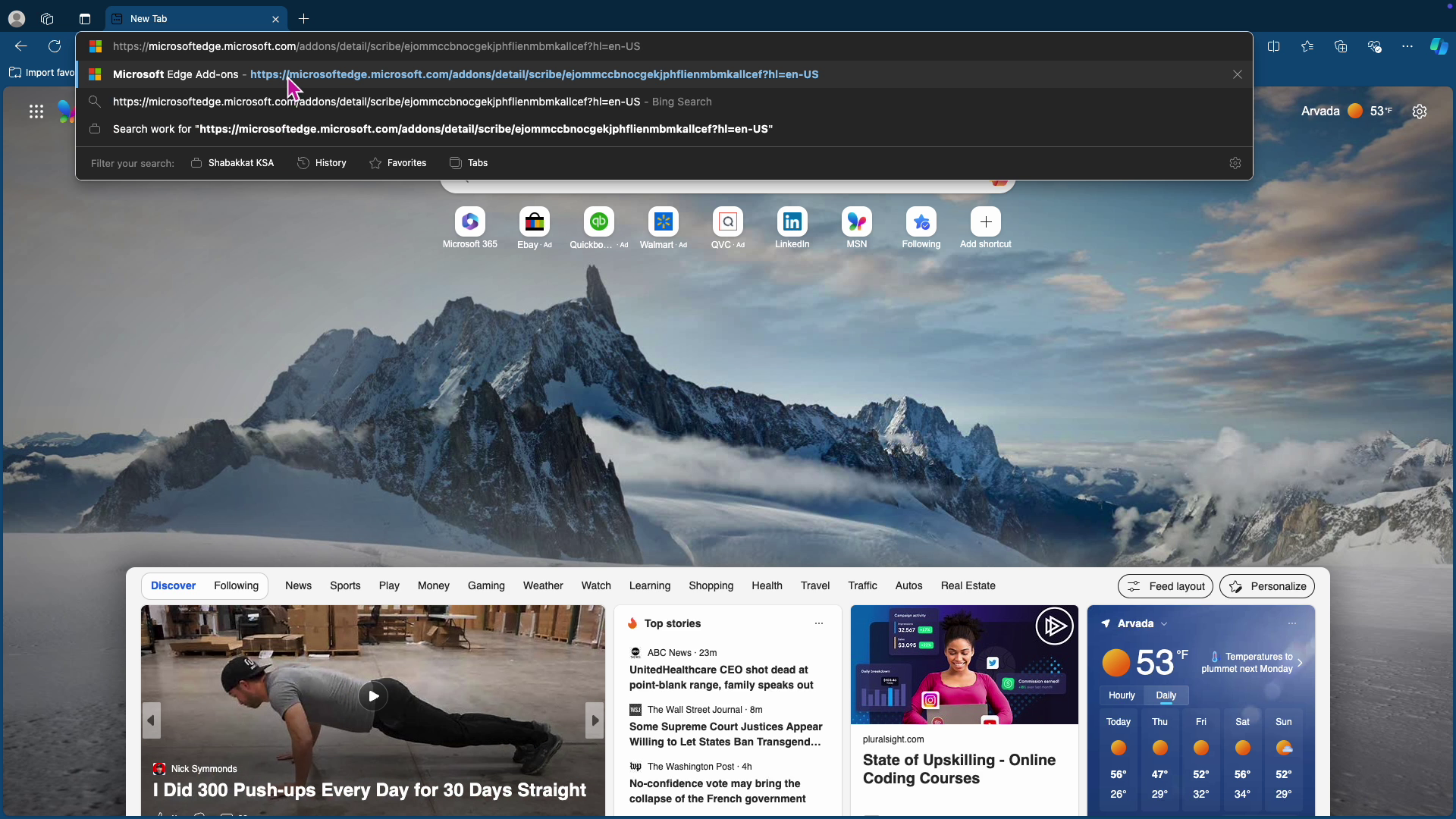Open the Feed layout button
This screenshot has height=819, width=1456.
pos(1165,585)
